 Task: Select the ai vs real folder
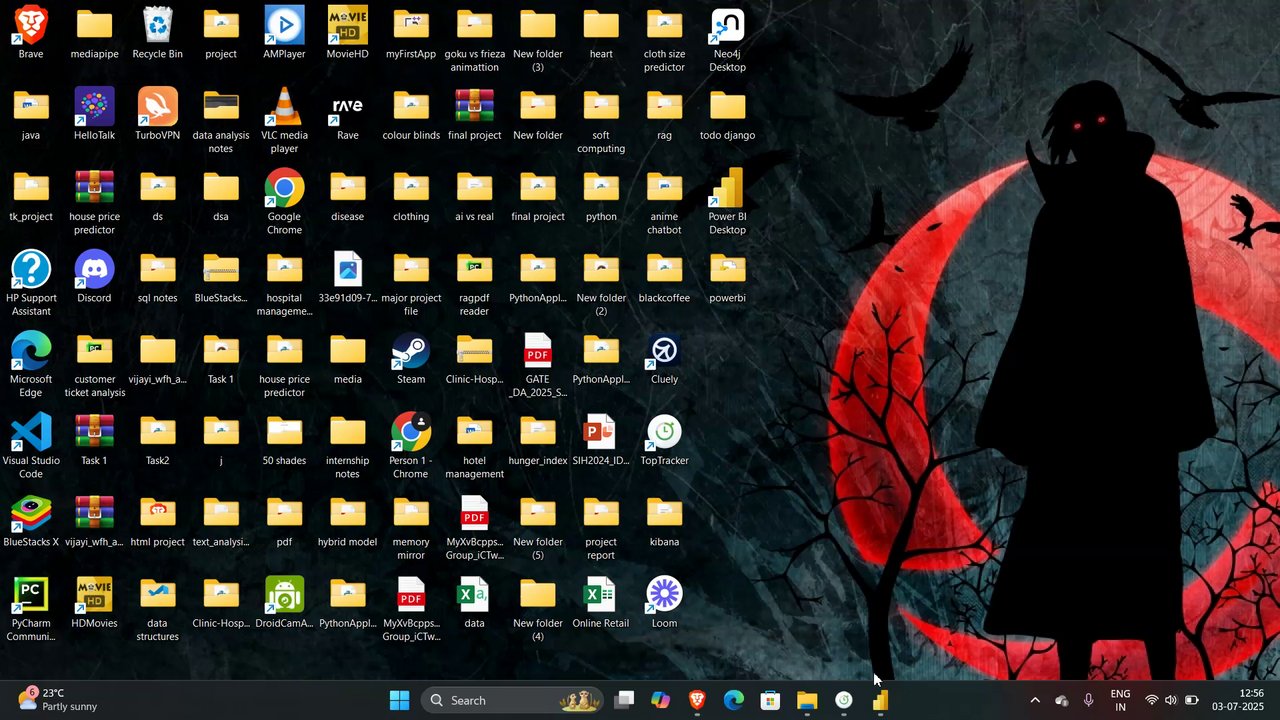click(474, 194)
